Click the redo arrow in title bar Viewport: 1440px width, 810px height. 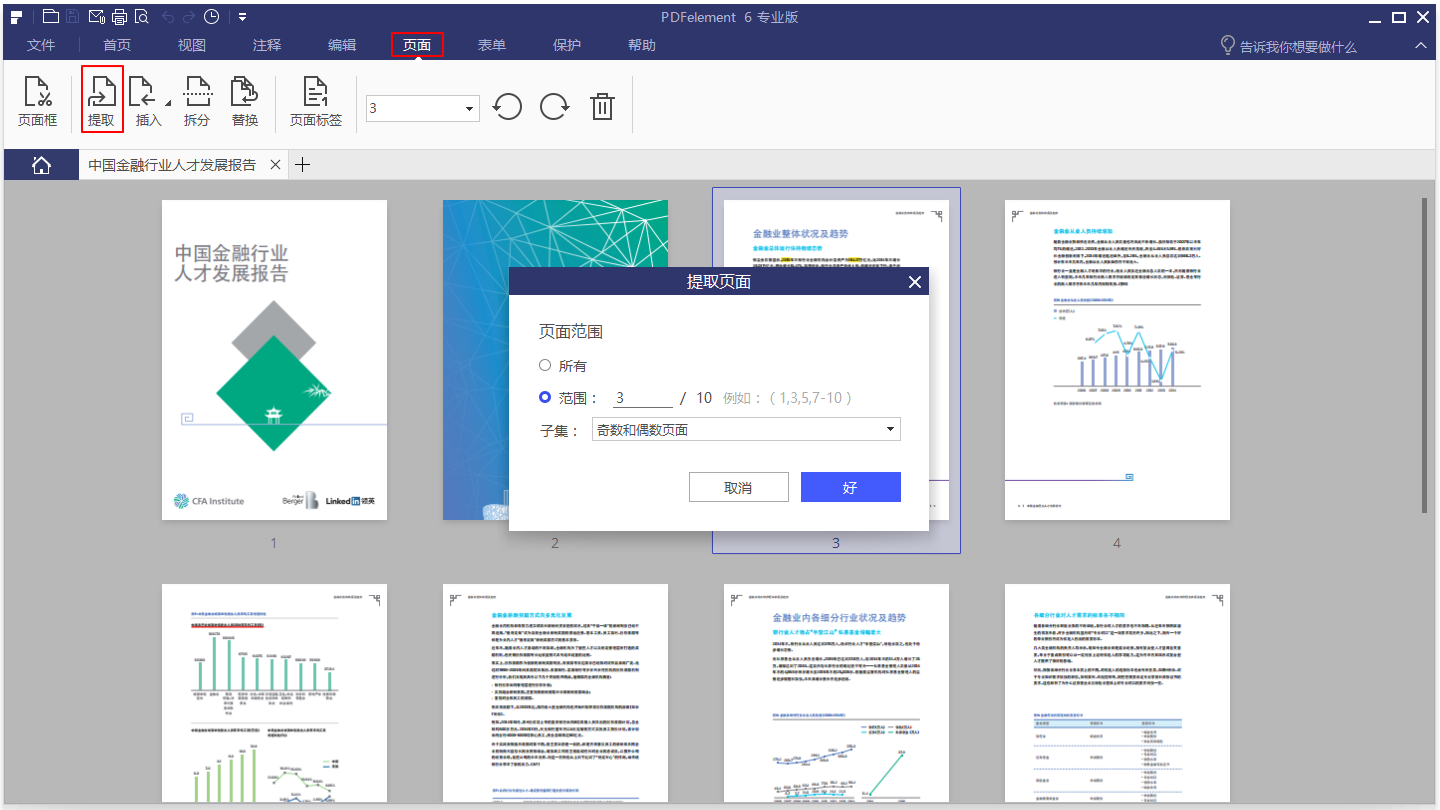[x=189, y=17]
